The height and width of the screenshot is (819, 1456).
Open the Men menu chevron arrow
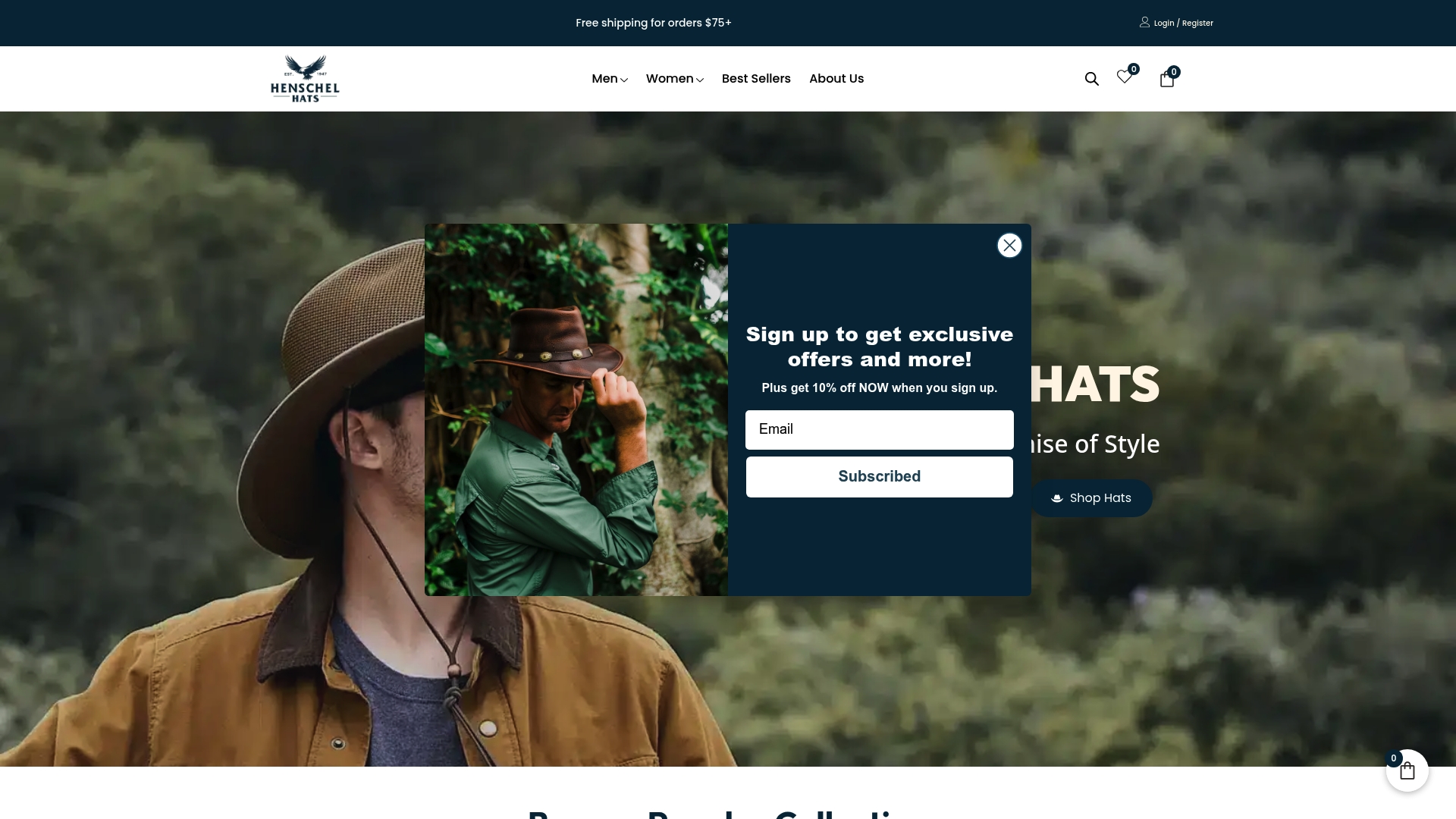[625, 80]
